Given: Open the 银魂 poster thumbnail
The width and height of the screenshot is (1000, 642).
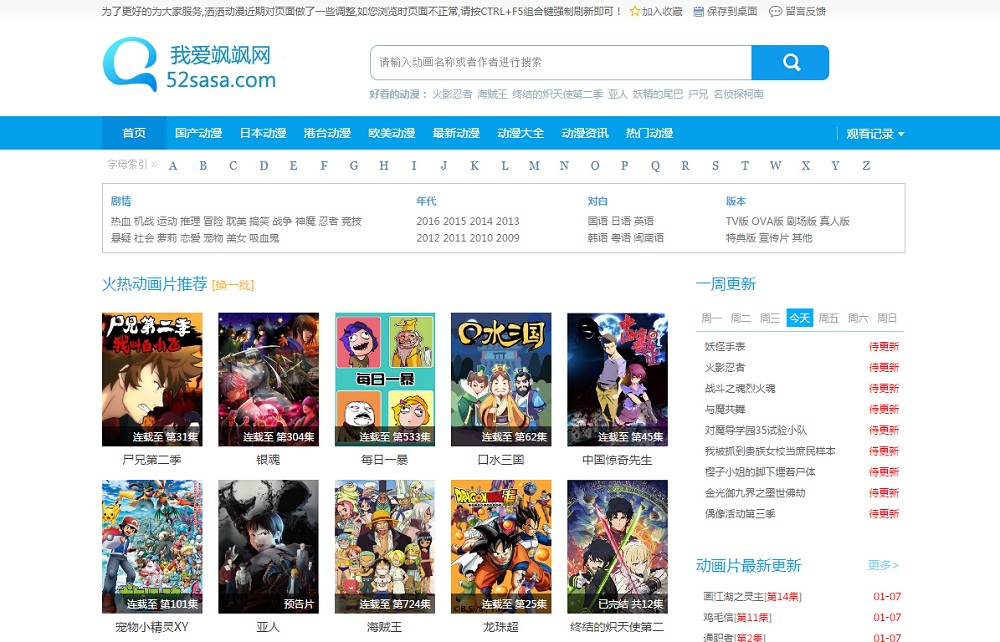Looking at the screenshot, I should tap(268, 379).
